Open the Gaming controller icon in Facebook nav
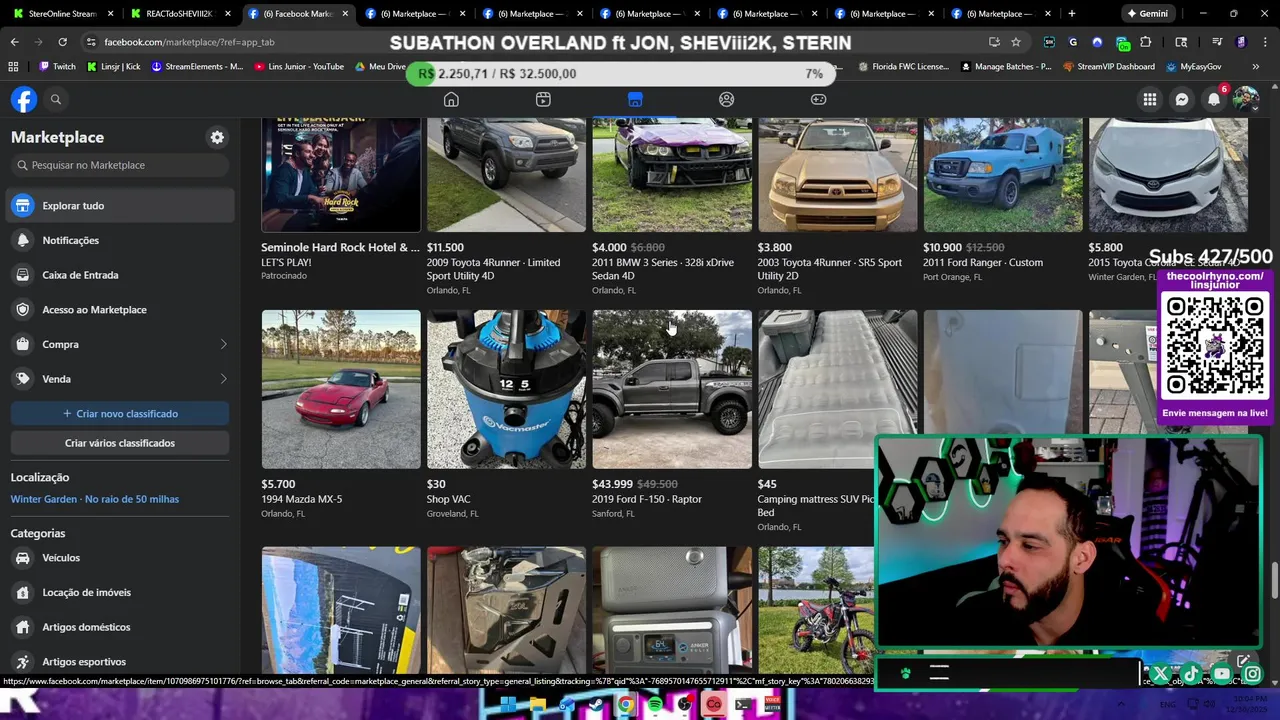 pos(818,99)
